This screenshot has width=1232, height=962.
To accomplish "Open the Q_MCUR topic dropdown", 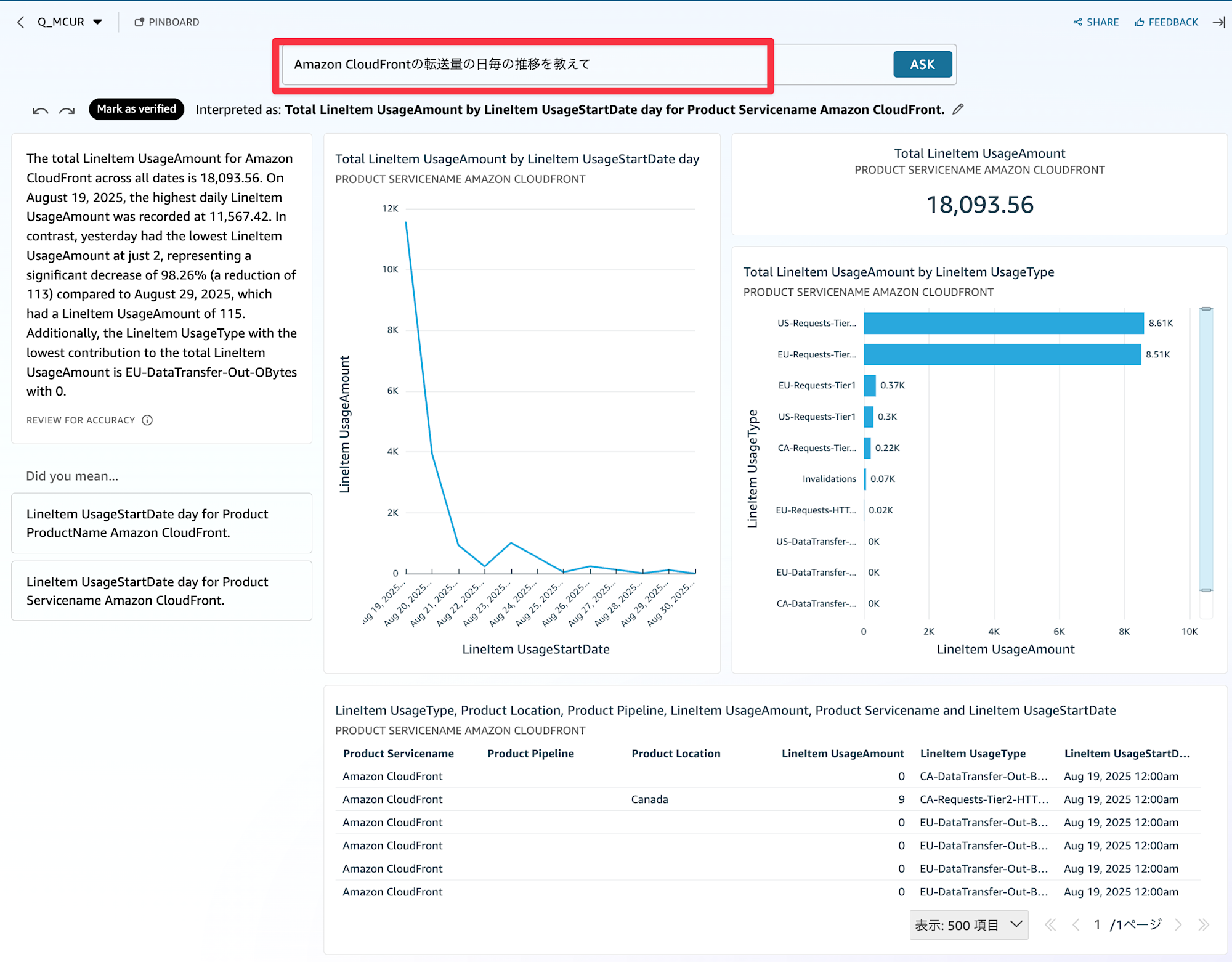I will [97, 22].
